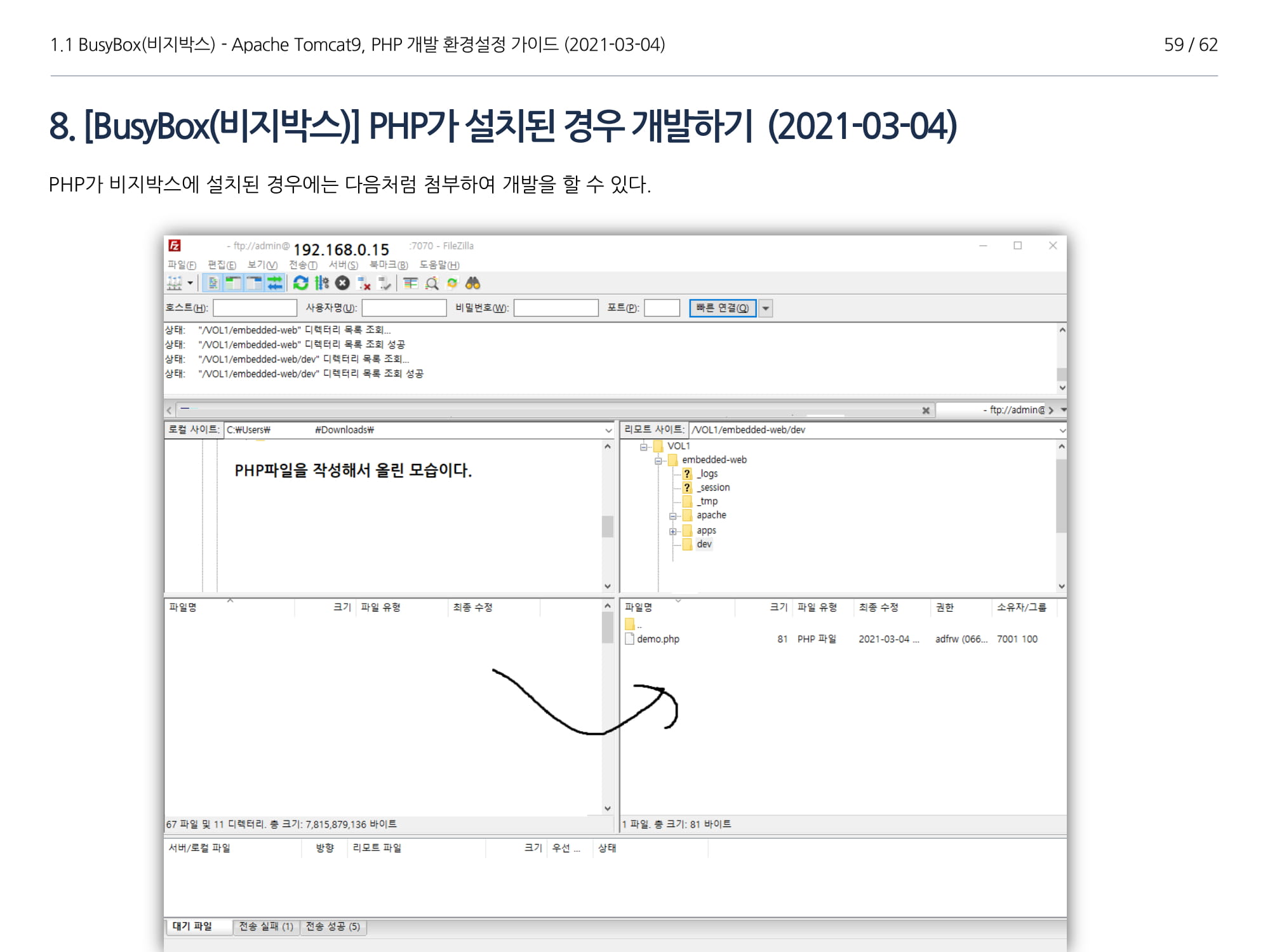This screenshot has height=952, width=1270.
Task: Click the 호스트 host input field
Action: click(x=255, y=308)
